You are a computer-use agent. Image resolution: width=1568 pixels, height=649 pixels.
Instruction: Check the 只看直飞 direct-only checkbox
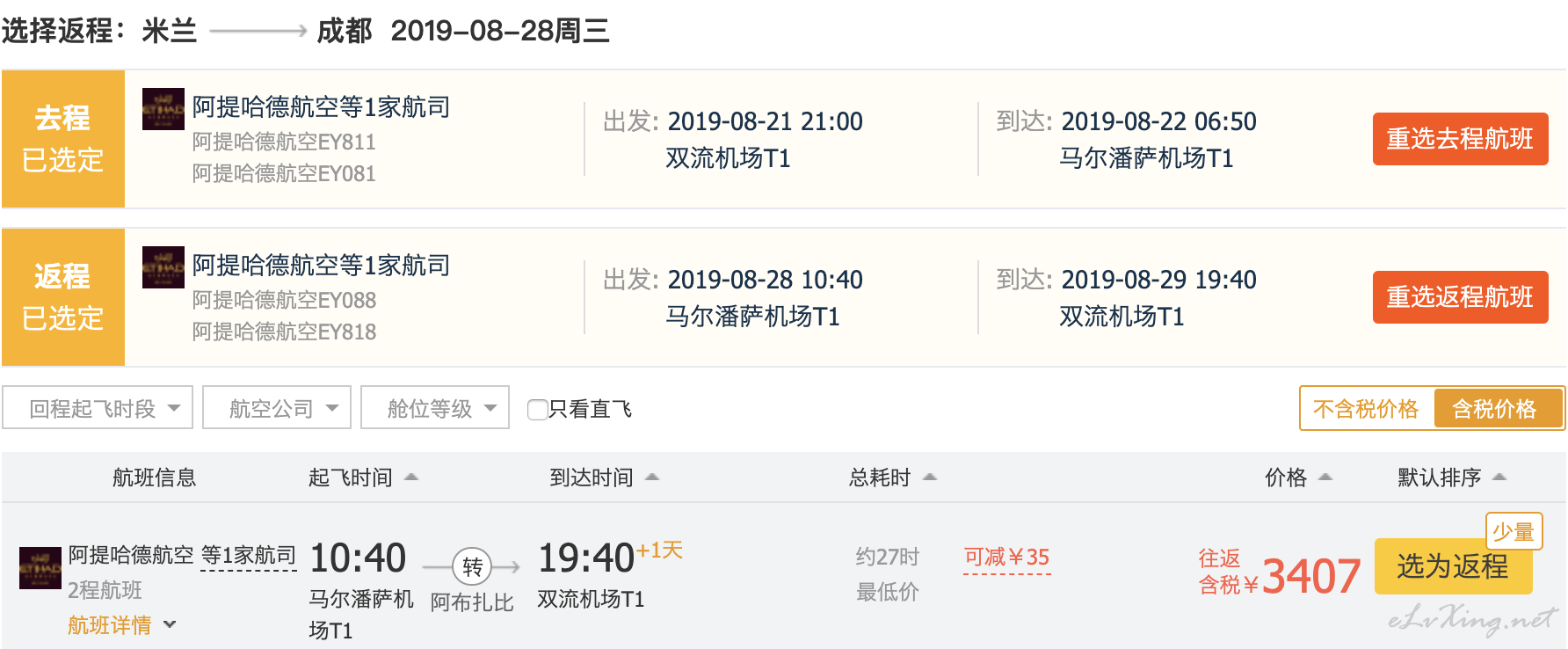(537, 409)
